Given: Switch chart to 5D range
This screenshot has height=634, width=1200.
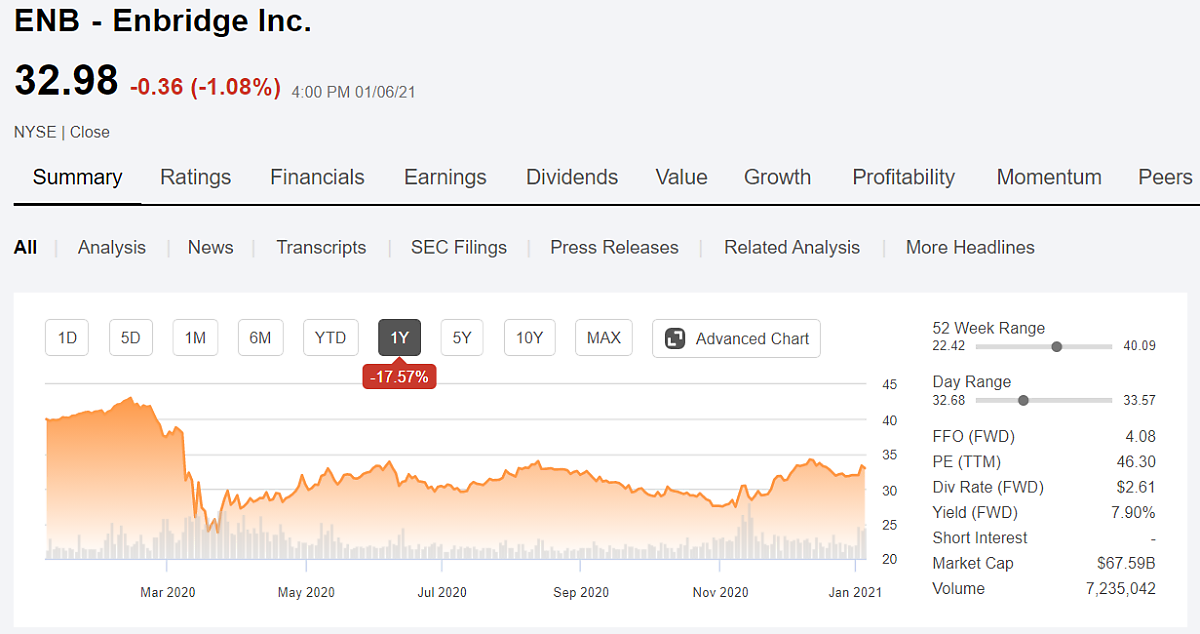Looking at the screenshot, I should [x=131, y=338].
